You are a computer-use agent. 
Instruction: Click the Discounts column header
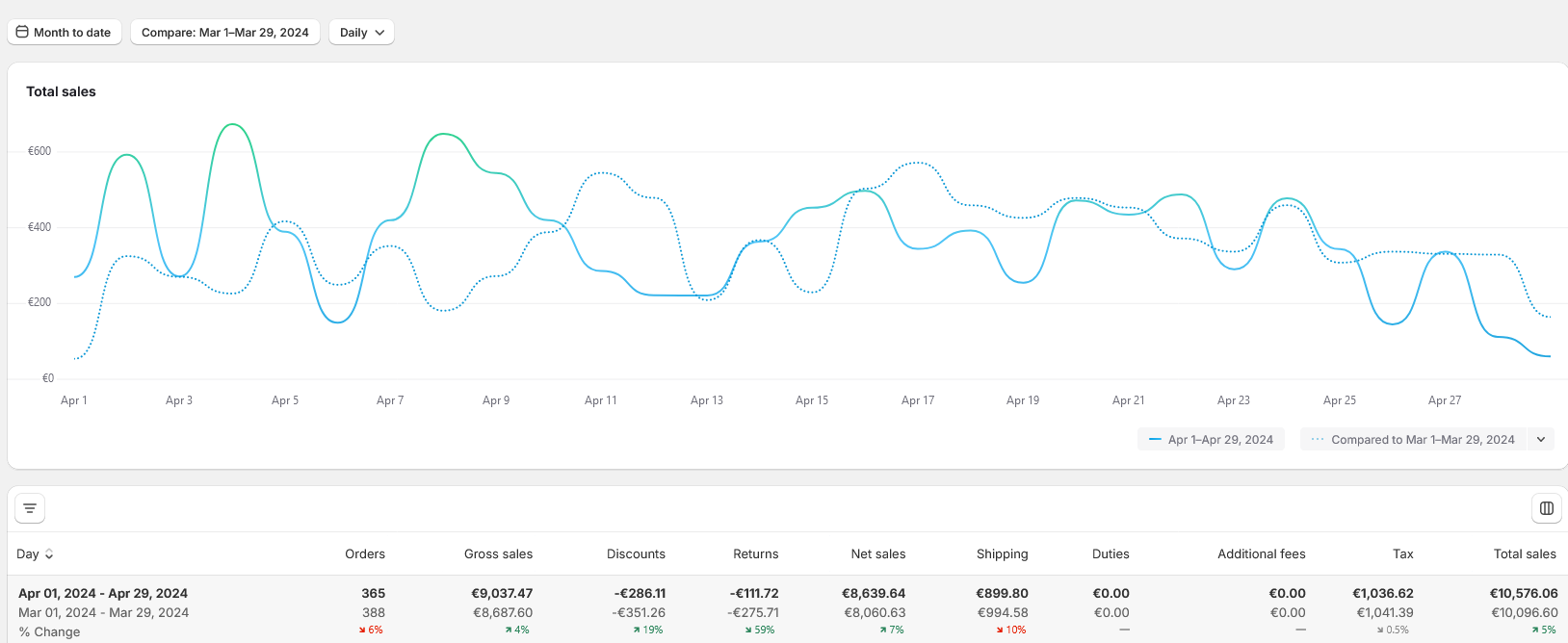tap(636, 554)
